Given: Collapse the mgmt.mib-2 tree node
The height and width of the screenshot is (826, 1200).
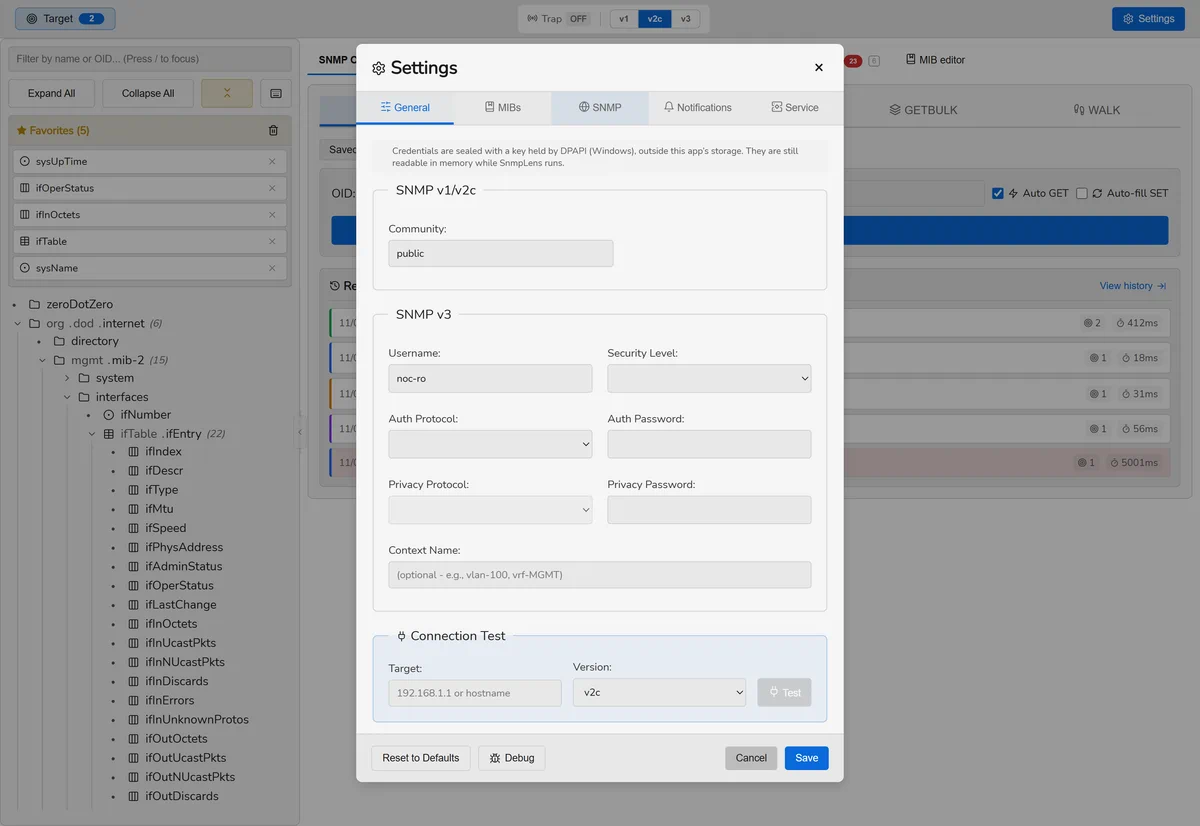Looking at the screenshot, I should (42, 360).
